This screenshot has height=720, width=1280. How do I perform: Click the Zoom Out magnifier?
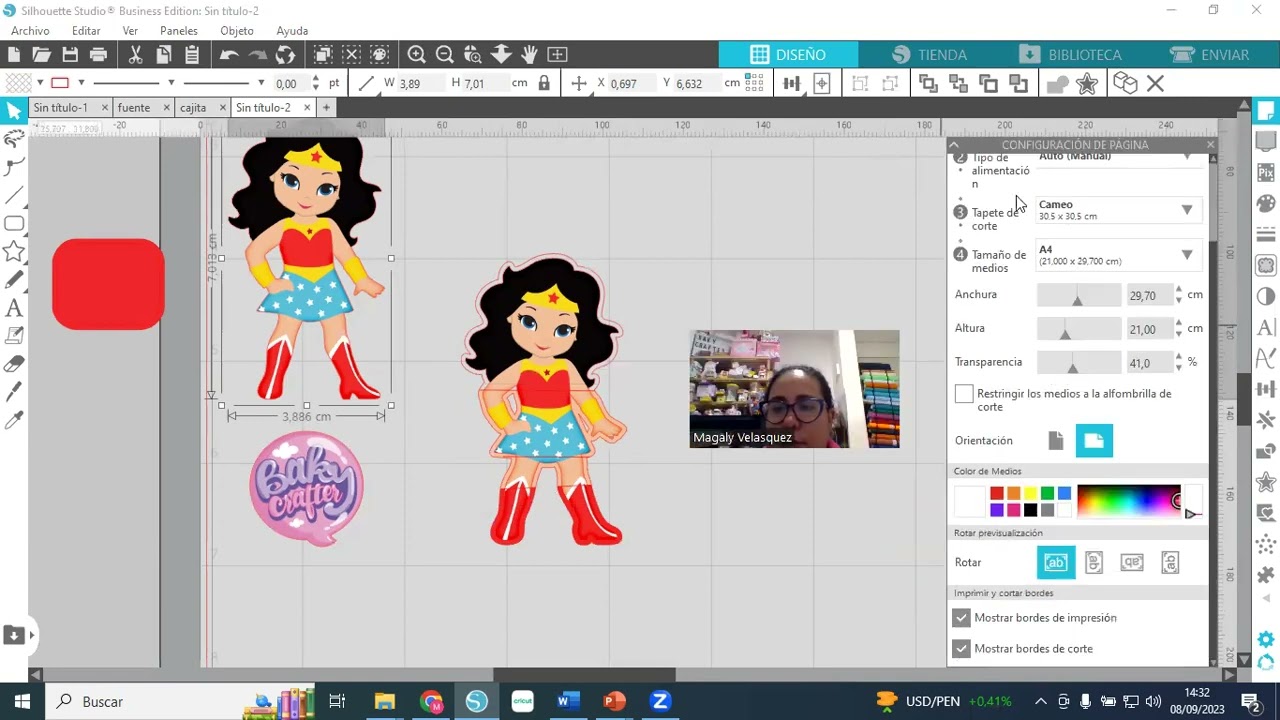pos(445,54)
